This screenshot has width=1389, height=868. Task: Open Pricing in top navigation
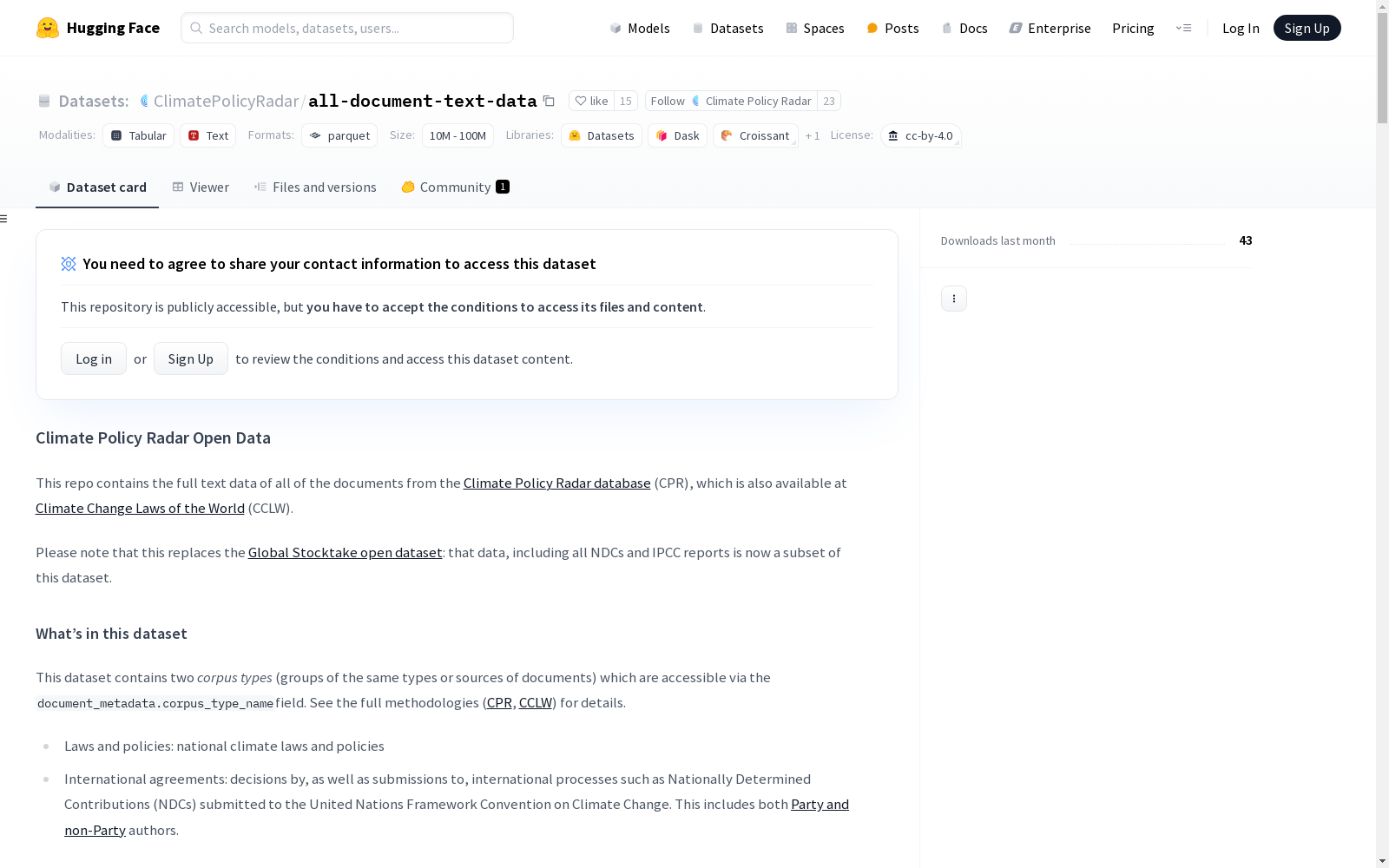[1133, 28]
